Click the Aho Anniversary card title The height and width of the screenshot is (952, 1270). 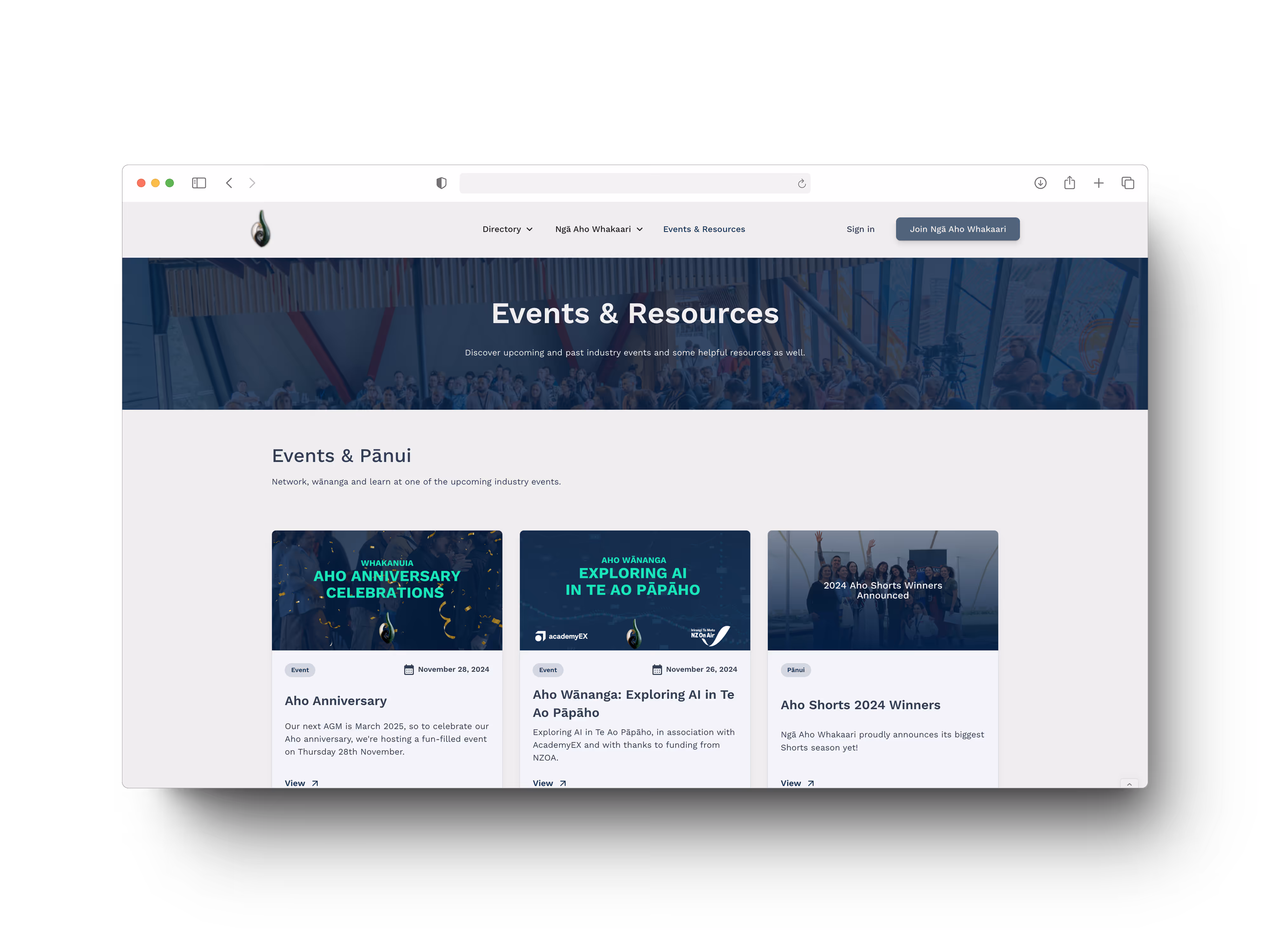point(336,701)
